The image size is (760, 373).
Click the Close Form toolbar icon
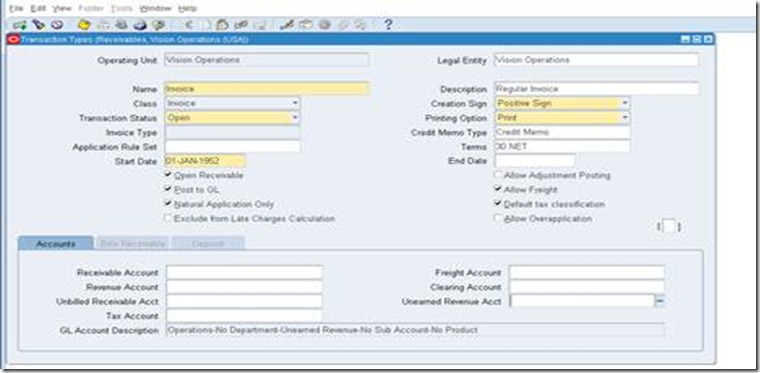(x=158, y=24)
